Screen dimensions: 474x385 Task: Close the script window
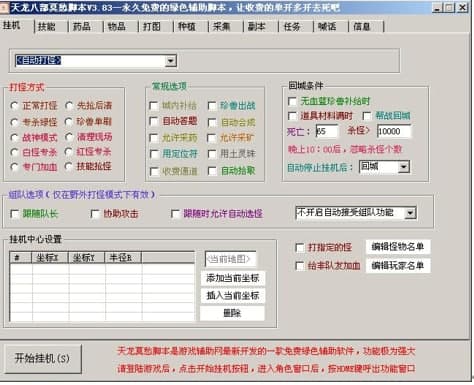tap(463, 8)
